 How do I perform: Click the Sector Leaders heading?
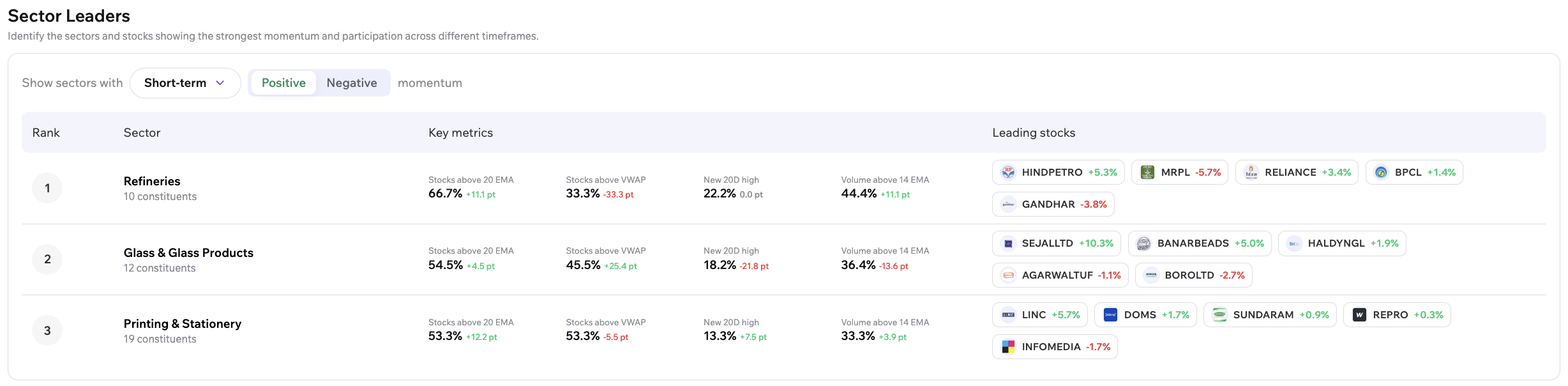tap(69, 16)
